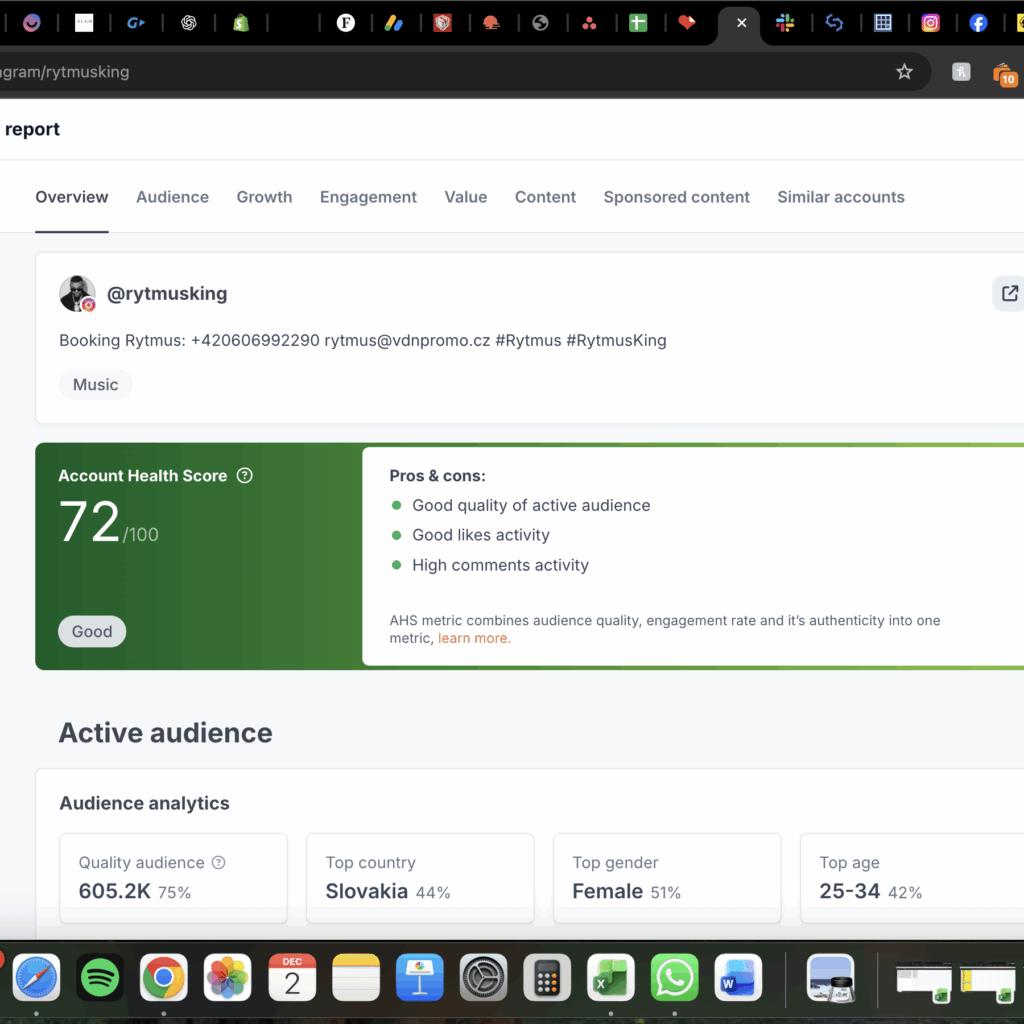1024x1024 pixels.
Task: Click the Music category tag
Action: pyautogui.click(x=95, y=385)
